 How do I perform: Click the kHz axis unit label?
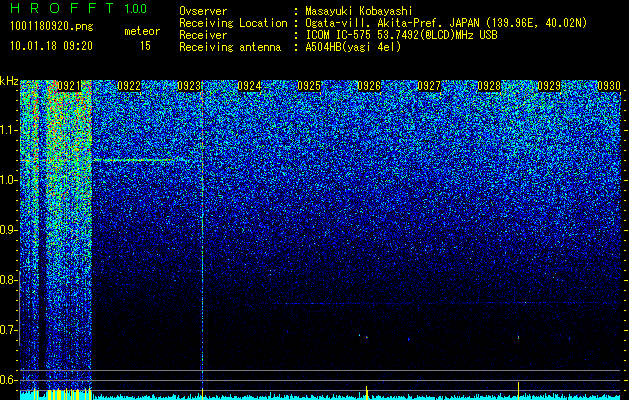[x=9, y=81]
